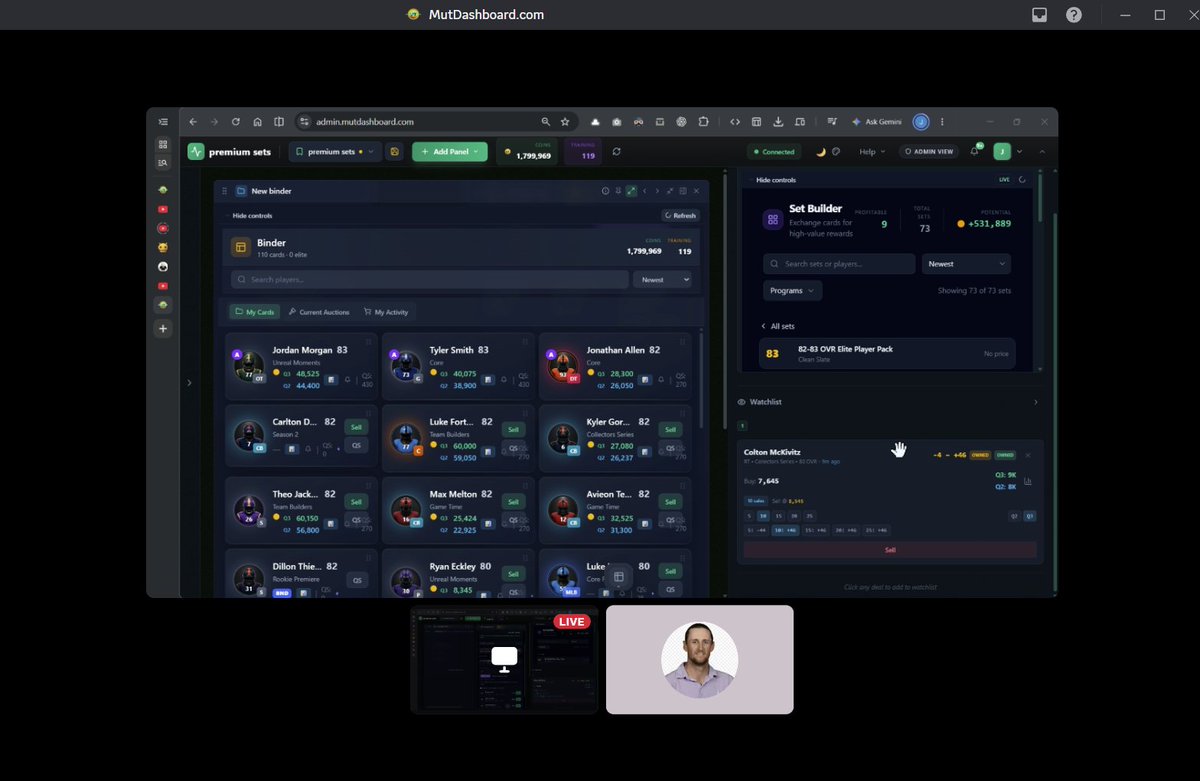Viewport: 1200px width, 781px height.
Task: Open the 82-83 OVR Elite Player Pack set
Action: (x=888, y=353)
